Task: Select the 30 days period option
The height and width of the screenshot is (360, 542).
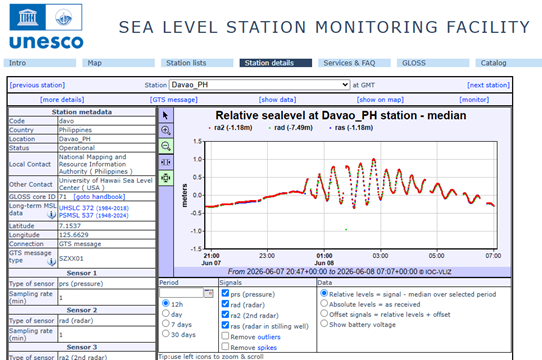Action: coord(166,333)
